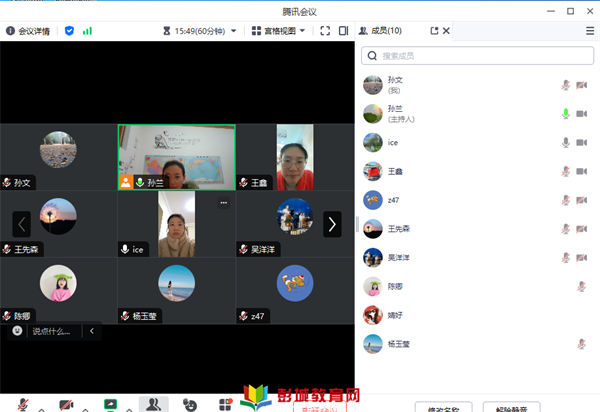600x412 pixels.
Task: Select member 王先森 in the list
Action: (x=477, y=228)
